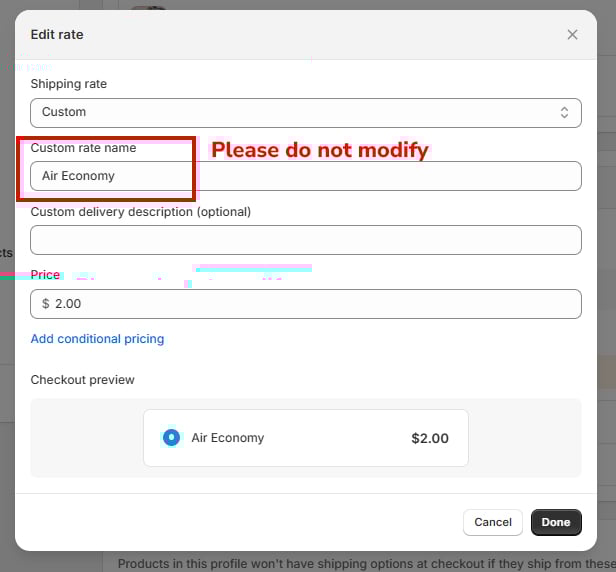Image resolution: width=616 pixels, height=572 pixels.
Task: Click the Shipping rate field label
Action: pos(68,84)
